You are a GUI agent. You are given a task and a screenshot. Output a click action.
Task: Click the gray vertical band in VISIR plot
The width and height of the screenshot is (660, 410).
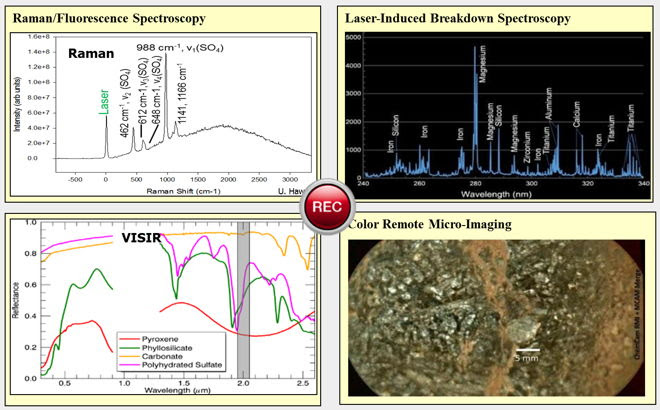243,300
